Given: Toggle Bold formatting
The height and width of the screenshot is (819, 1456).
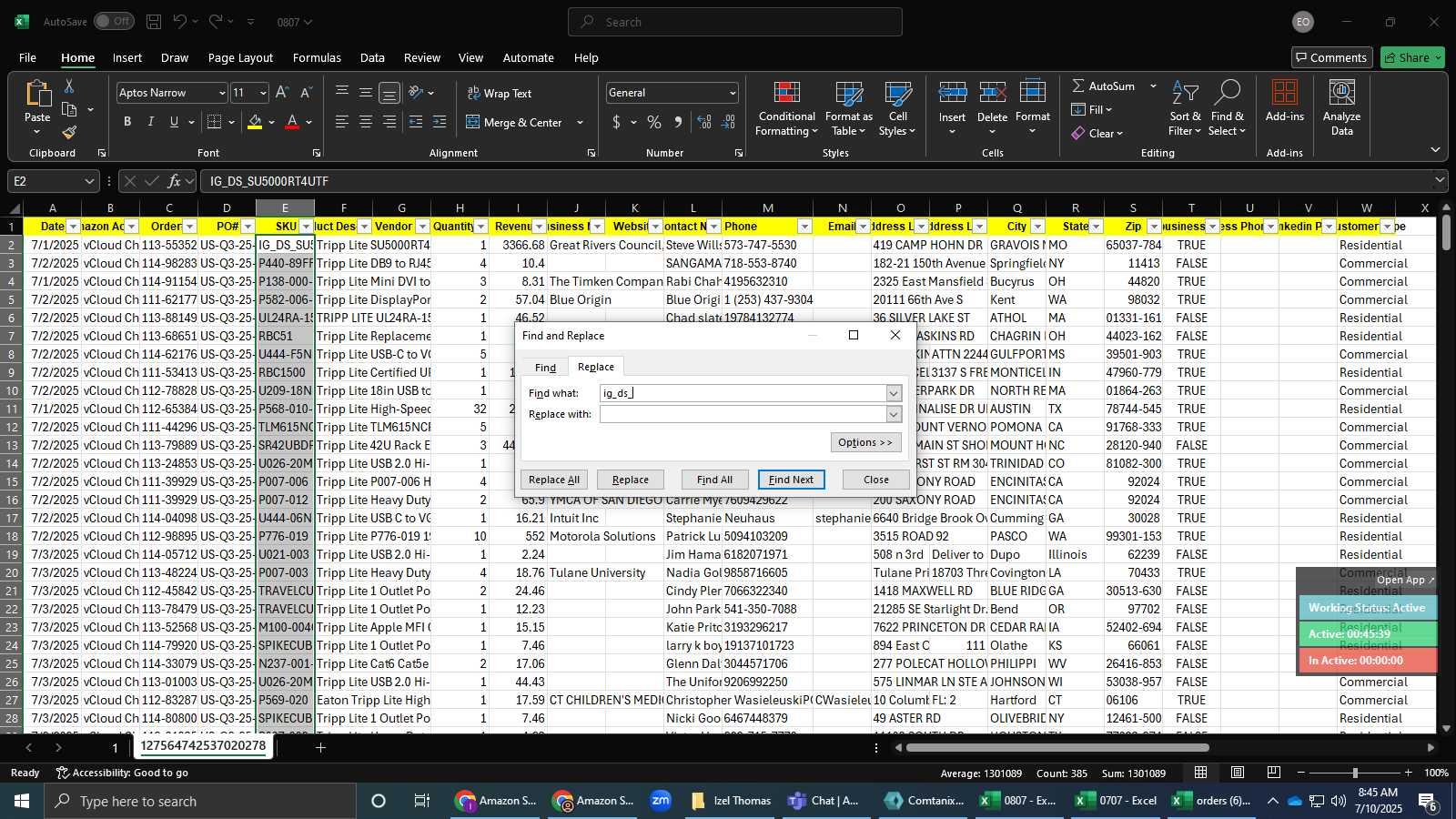Looking at the screenshot, I should [127, 122].
